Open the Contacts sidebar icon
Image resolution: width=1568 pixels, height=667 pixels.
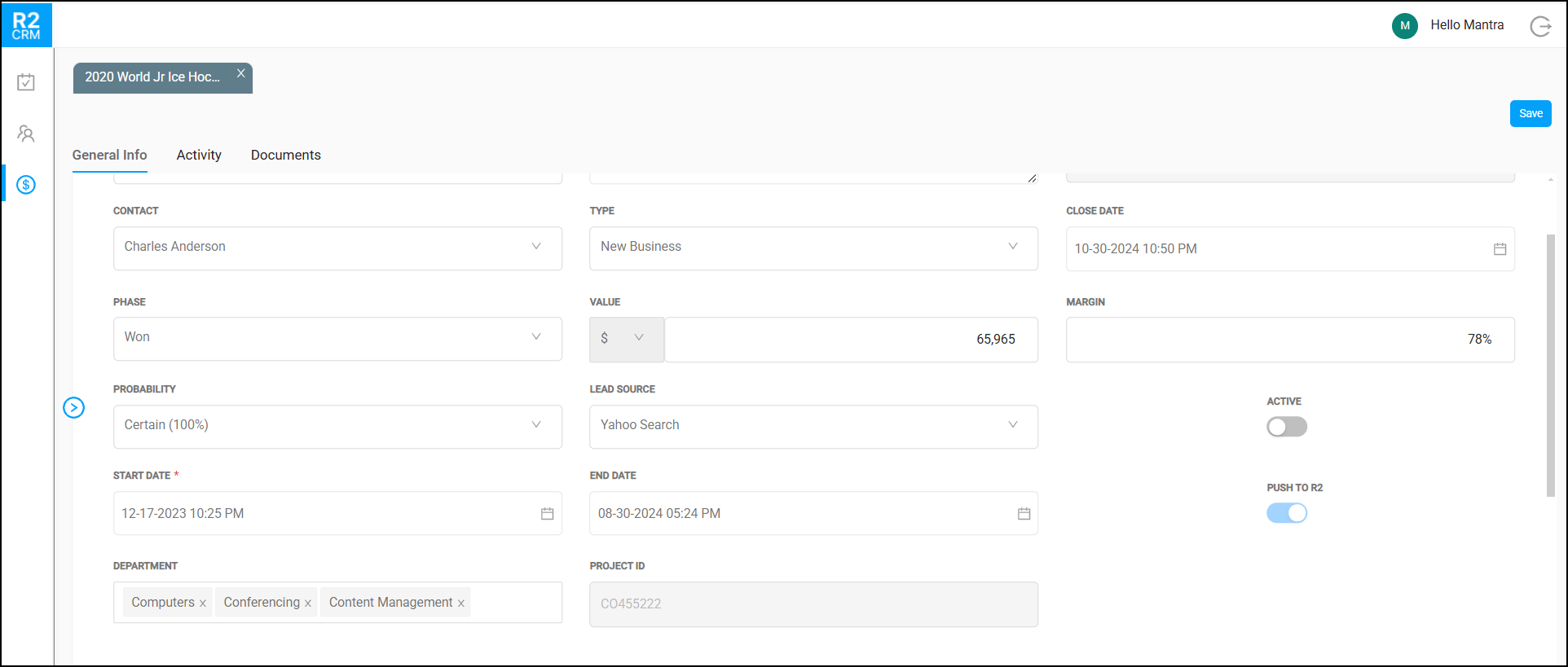(26, 134)
